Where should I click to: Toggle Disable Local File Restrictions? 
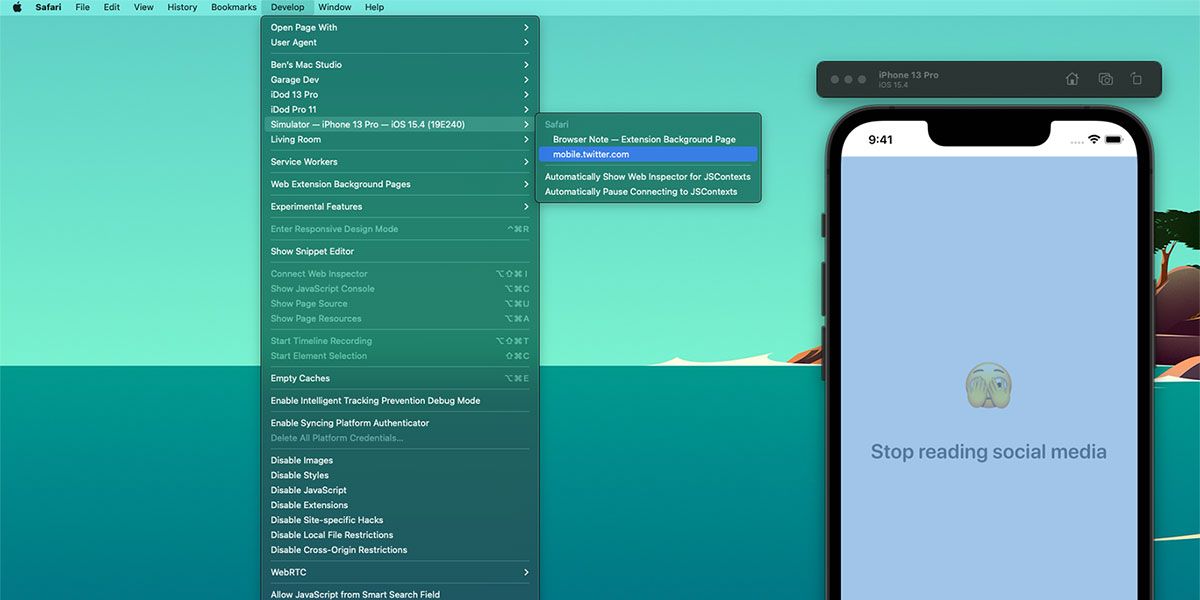(400, 535)
